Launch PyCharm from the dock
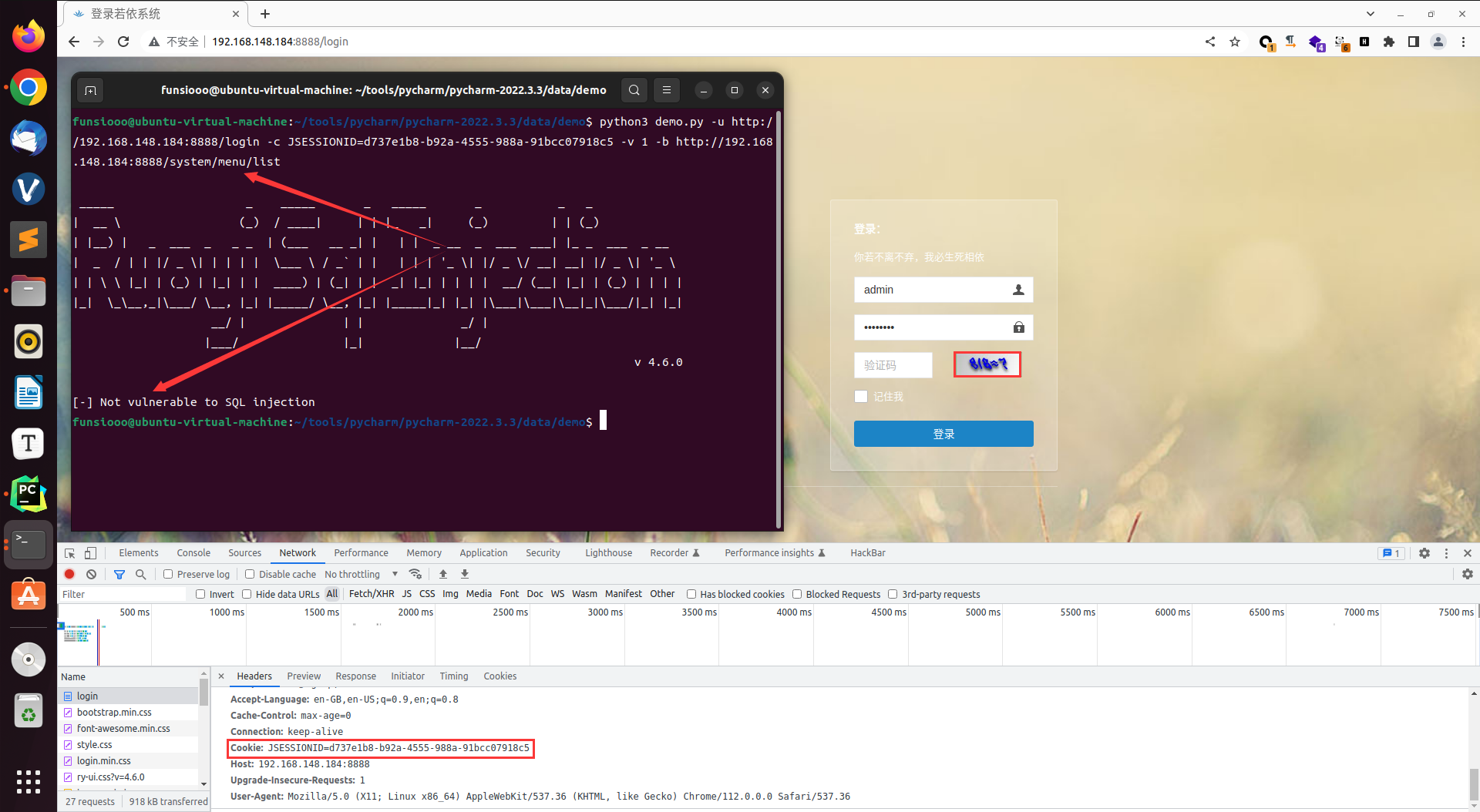The width and height of the screenshot is (1480, 812). 29,494
